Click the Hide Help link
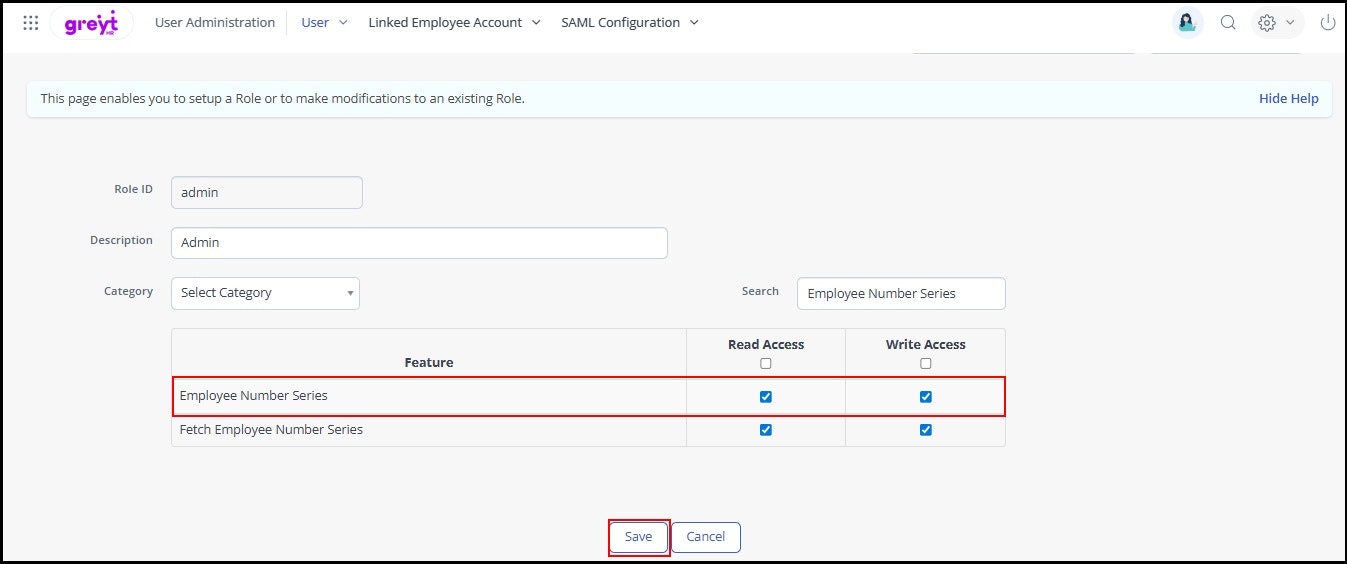 pyautogui.click(x=1288, y=99)
